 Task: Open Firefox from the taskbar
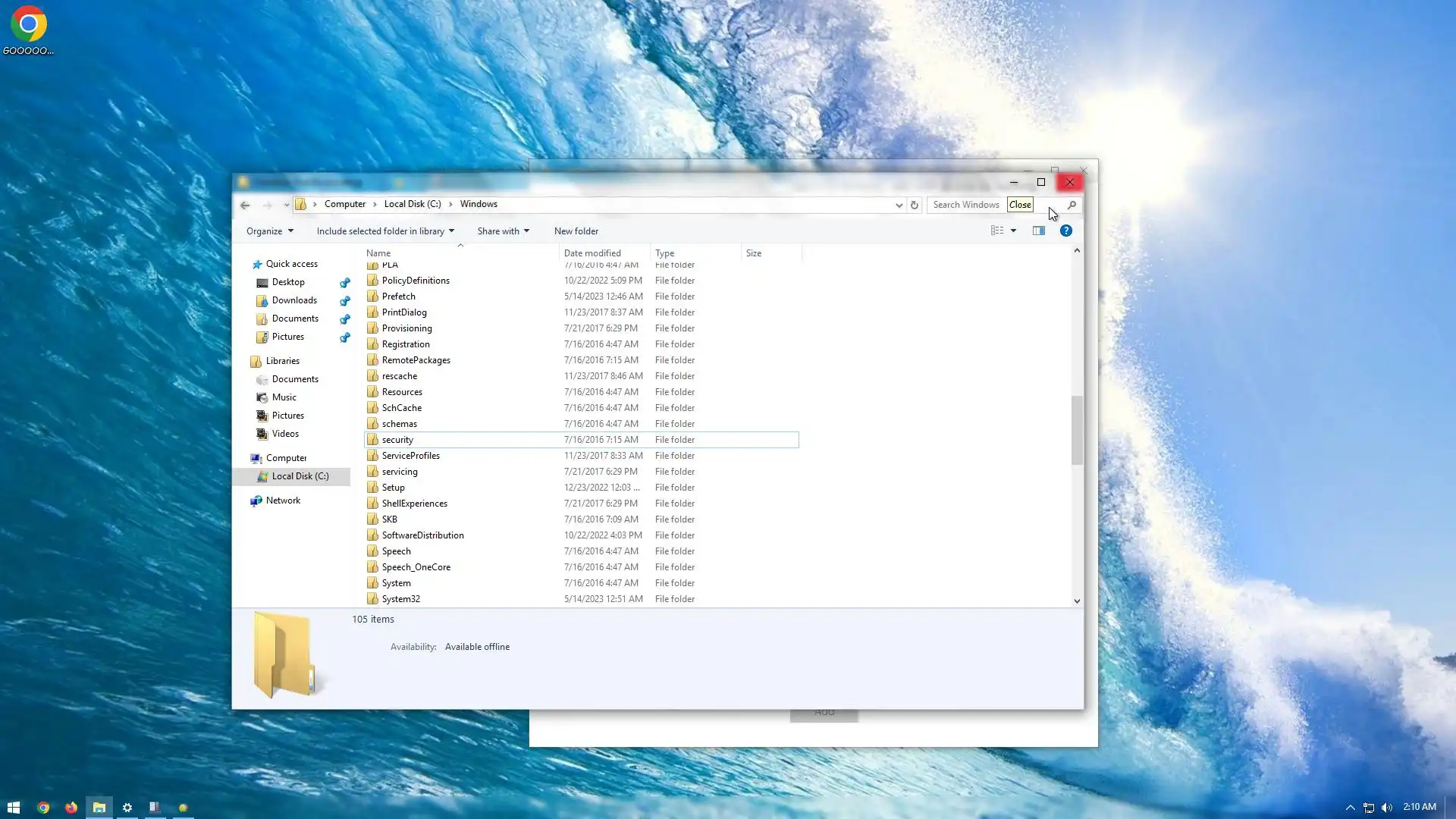pyautogui.click(x=71, y=808)
